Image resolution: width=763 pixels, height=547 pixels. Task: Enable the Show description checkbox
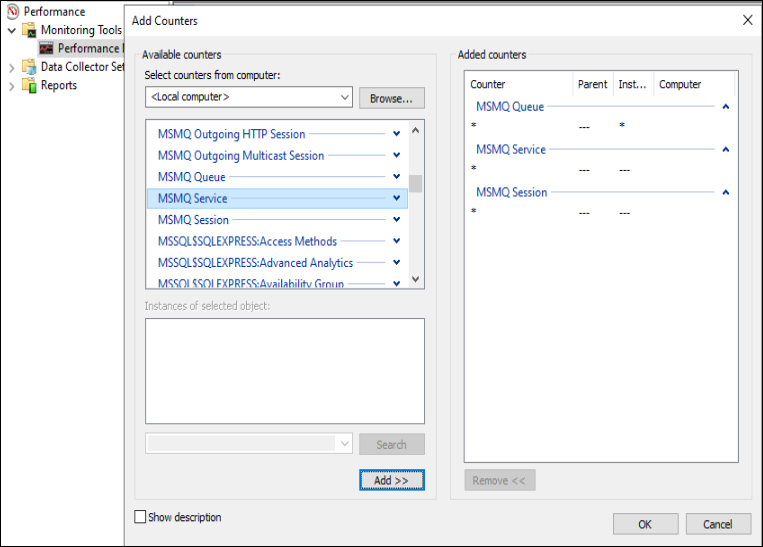coord(140,517)
